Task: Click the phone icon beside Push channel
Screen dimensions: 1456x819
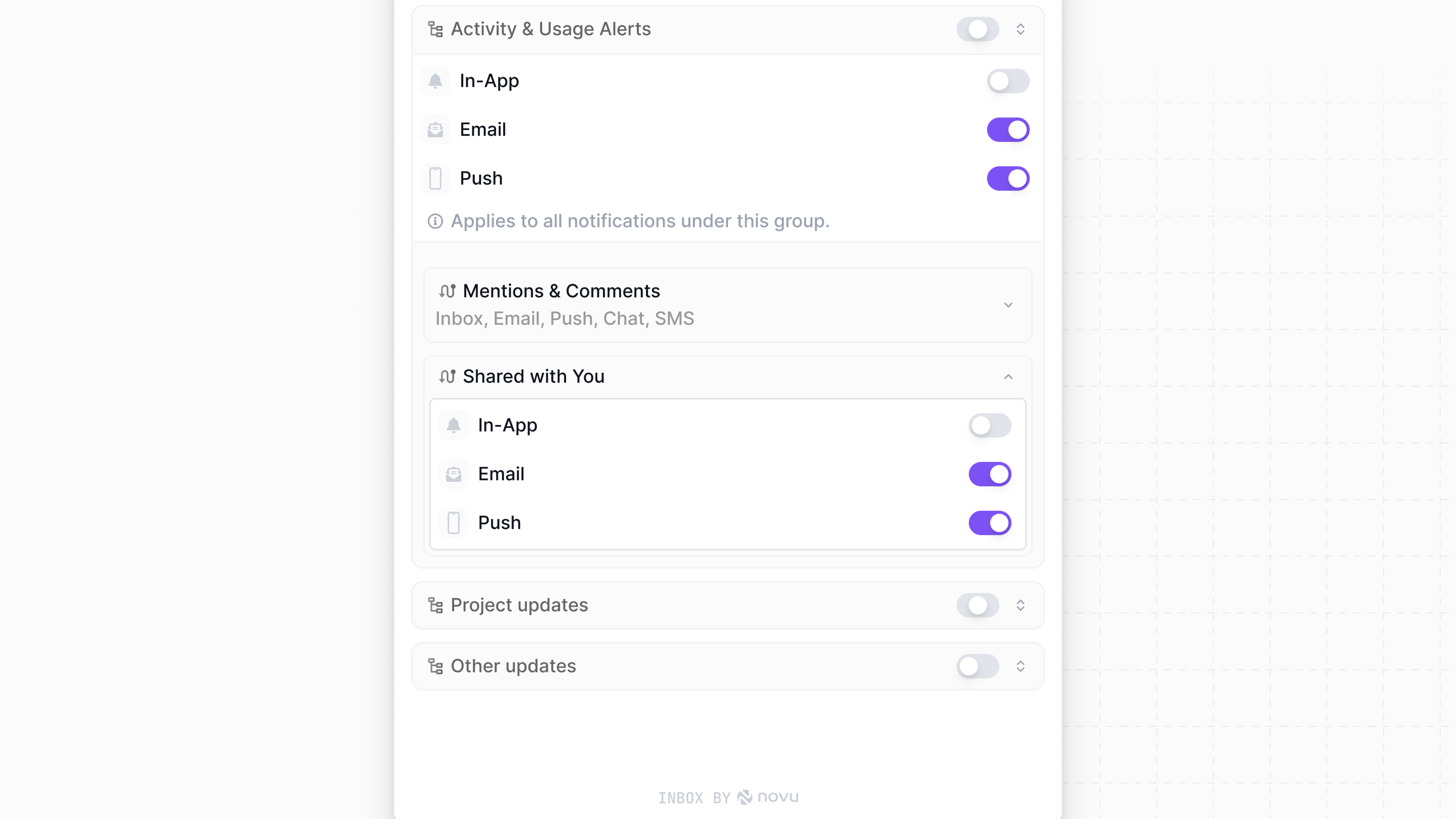Action: (x=435, y=178)
